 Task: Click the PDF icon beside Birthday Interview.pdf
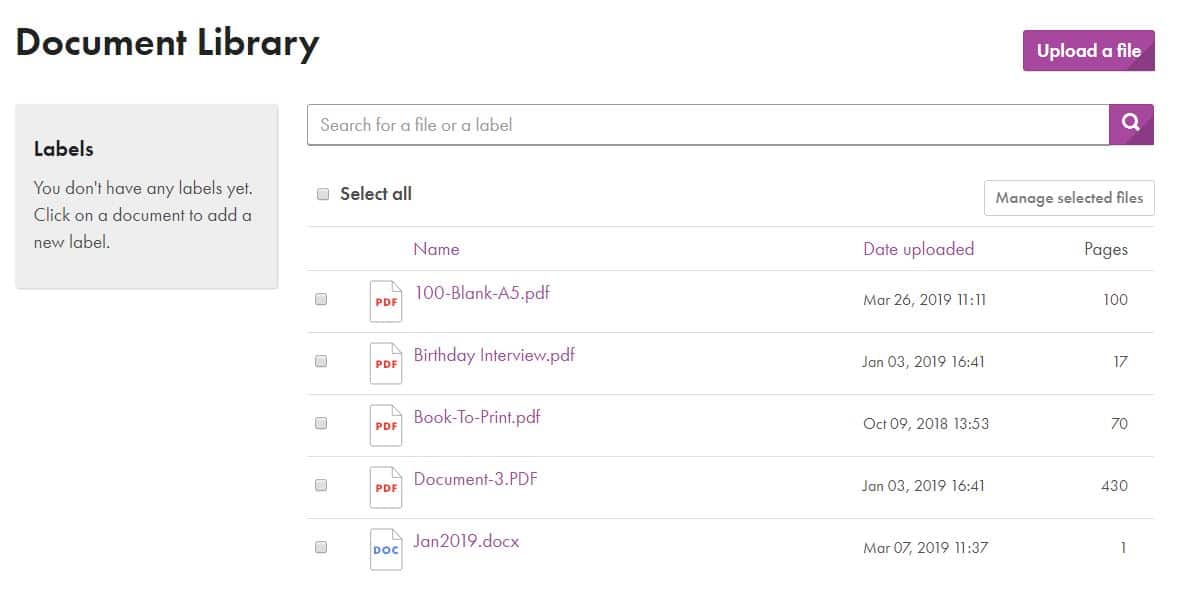[386, 361]
